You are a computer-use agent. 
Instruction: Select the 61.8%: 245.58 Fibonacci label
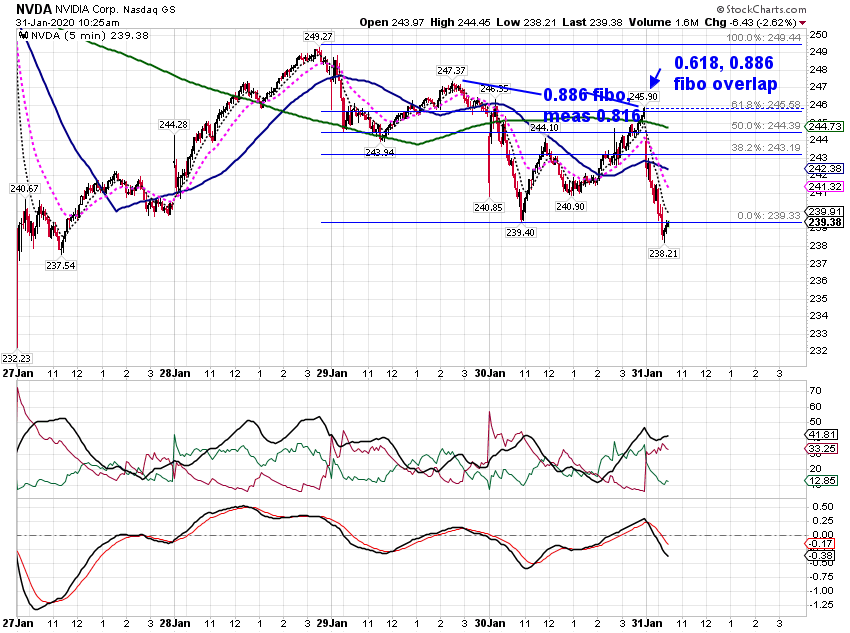click(x=765, y=104)
